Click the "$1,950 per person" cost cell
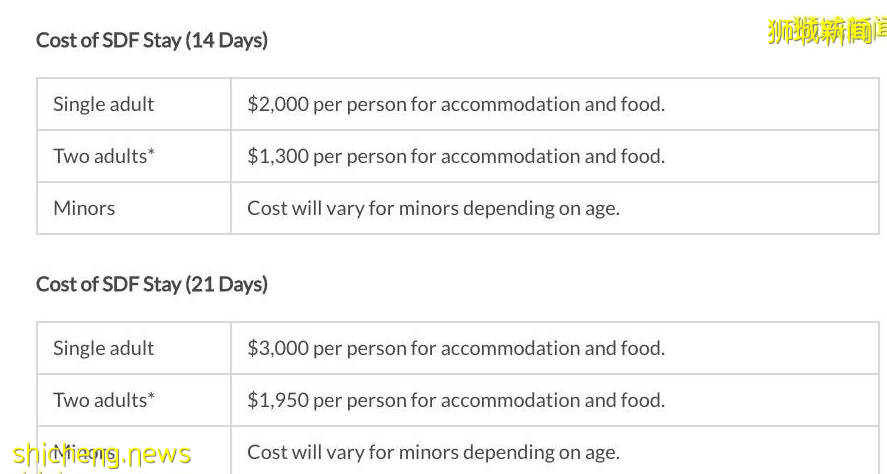This screenshot has width=887, height=474. coord(455,400)
